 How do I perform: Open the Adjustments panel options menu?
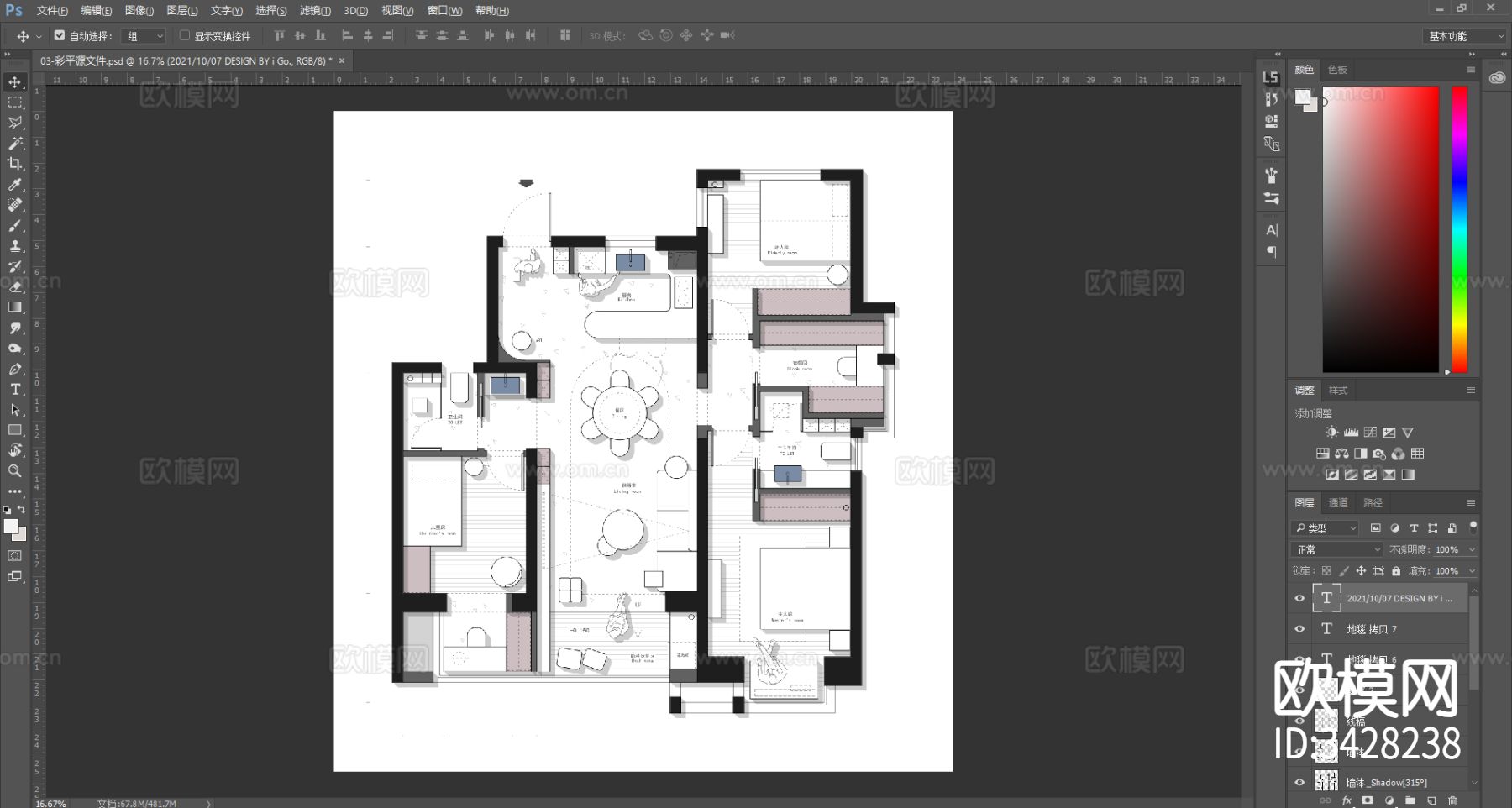tap(1471, 391)
